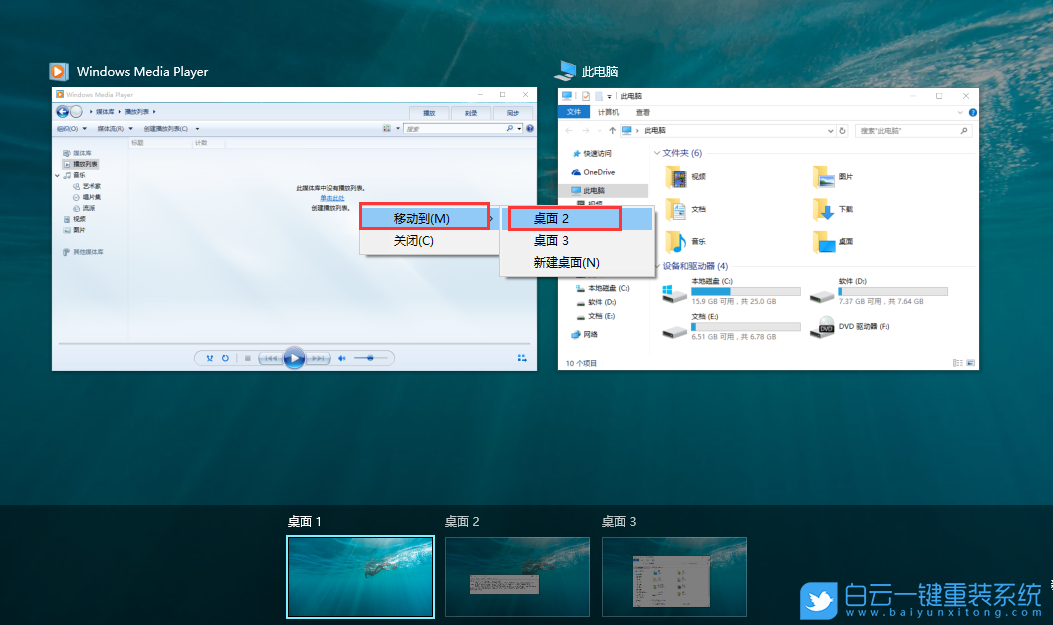Viewport: 1053px width, 625px height.
Task: Click the Stop playback icon
Action: point(248,358)
